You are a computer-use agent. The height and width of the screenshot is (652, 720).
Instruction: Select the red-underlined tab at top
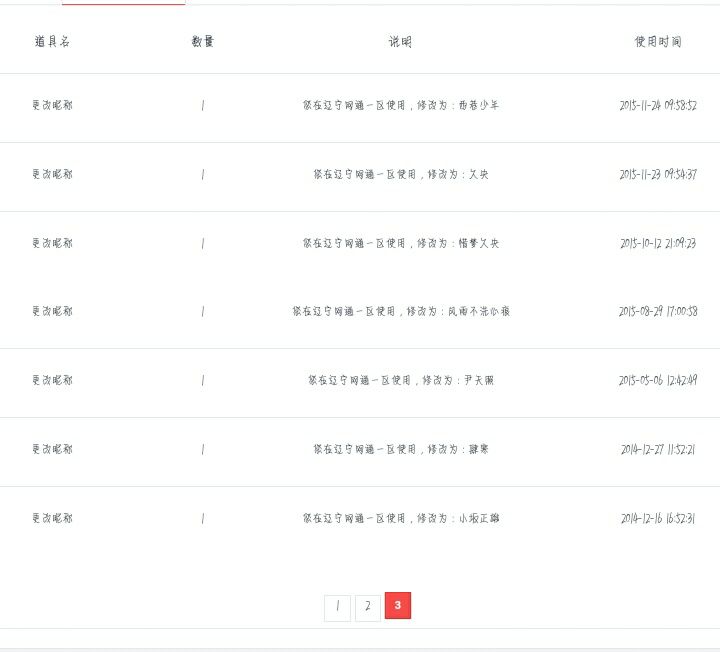[x=124, y=2]
